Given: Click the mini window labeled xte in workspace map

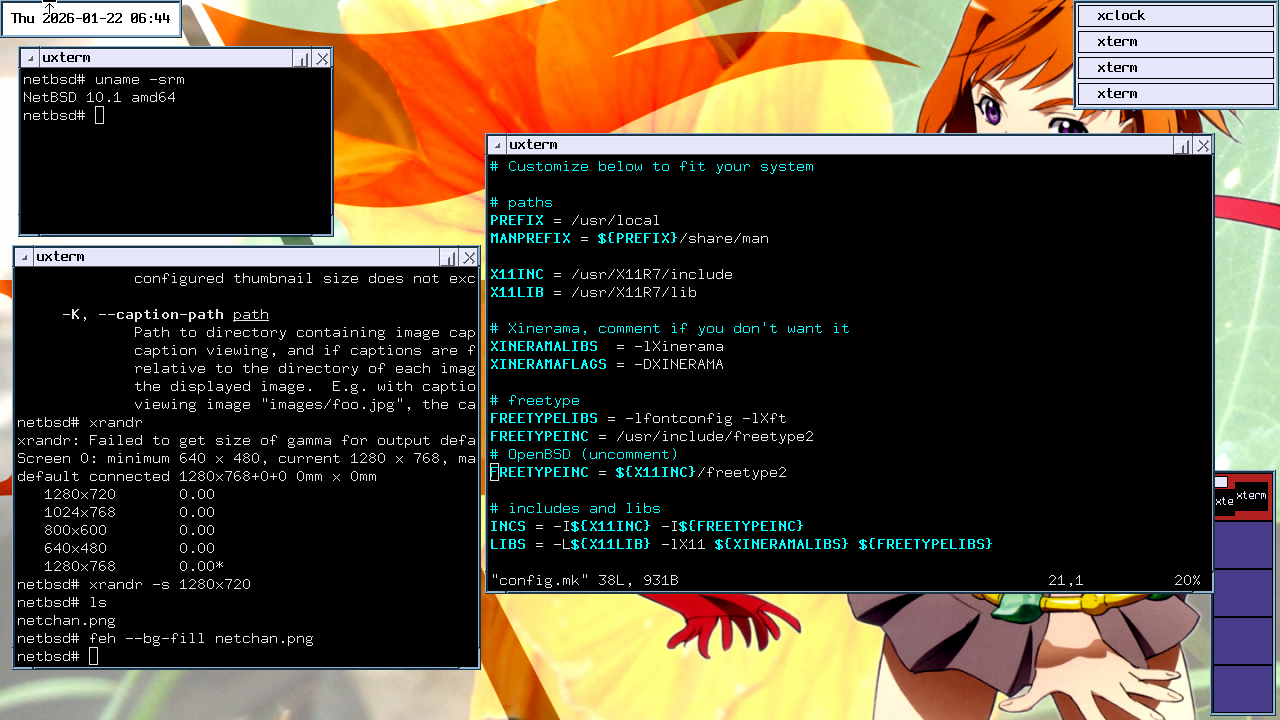Looking at the screenshot, I should pyautogui.click(x=1224, y=502).
